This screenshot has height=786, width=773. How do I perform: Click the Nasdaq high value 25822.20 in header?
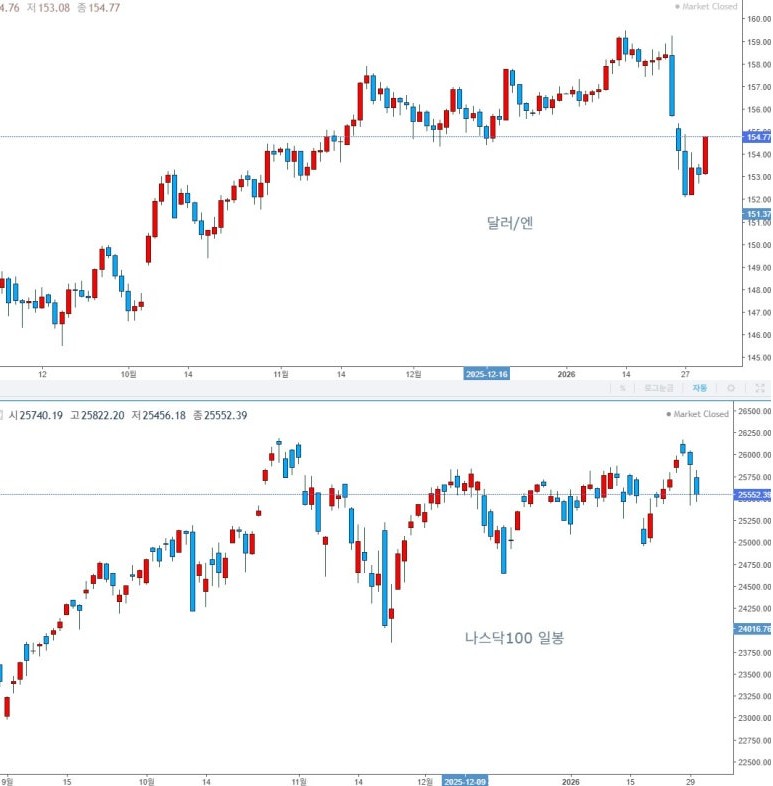(x=102, y=415)
